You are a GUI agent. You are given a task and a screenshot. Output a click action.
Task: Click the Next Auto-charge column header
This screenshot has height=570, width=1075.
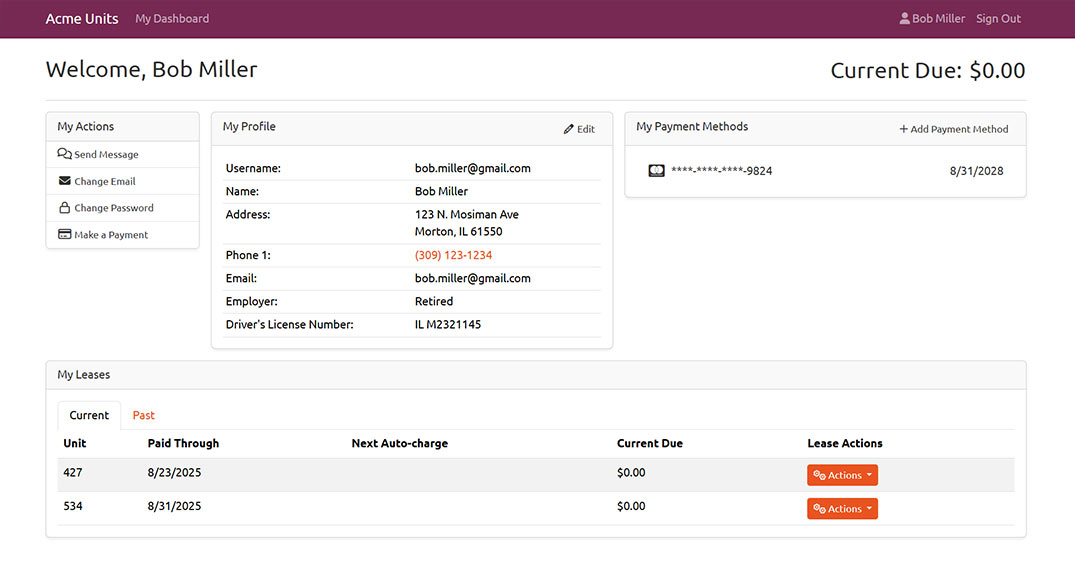[400, 443]
